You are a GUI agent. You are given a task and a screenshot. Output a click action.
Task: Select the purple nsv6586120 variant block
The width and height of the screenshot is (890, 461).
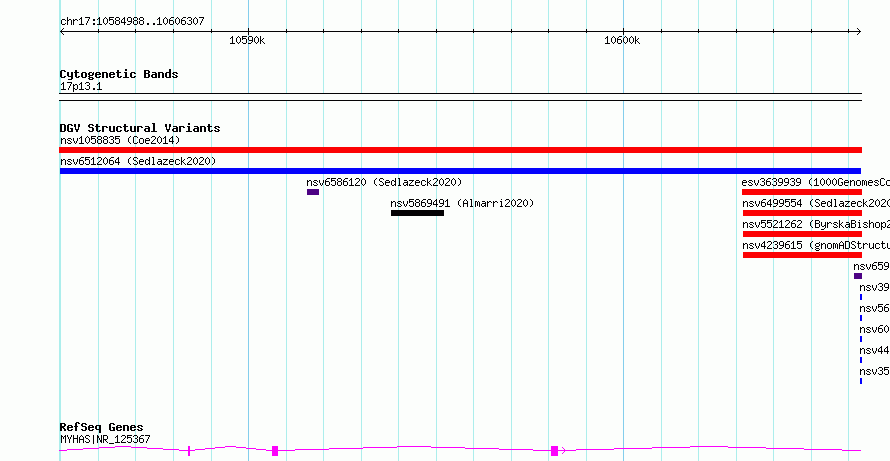pyautogui.click(x=313, y=192)
